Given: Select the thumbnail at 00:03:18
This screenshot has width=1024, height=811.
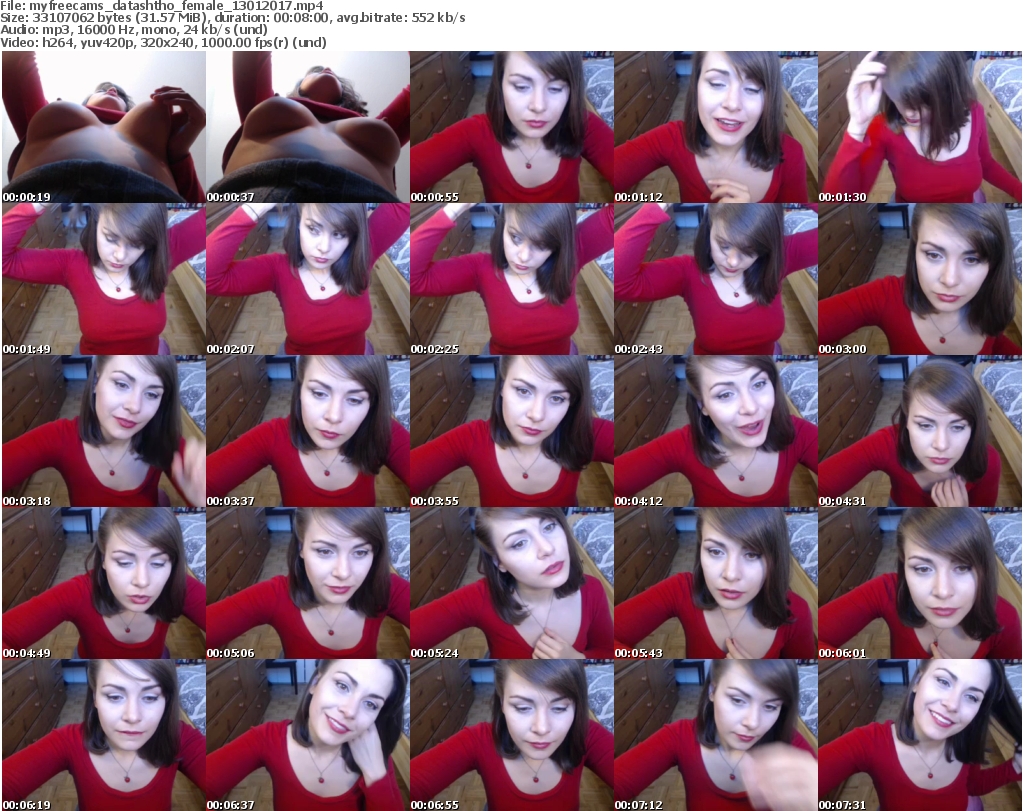Looking at the screenshot, I should [x=104, y=432].
